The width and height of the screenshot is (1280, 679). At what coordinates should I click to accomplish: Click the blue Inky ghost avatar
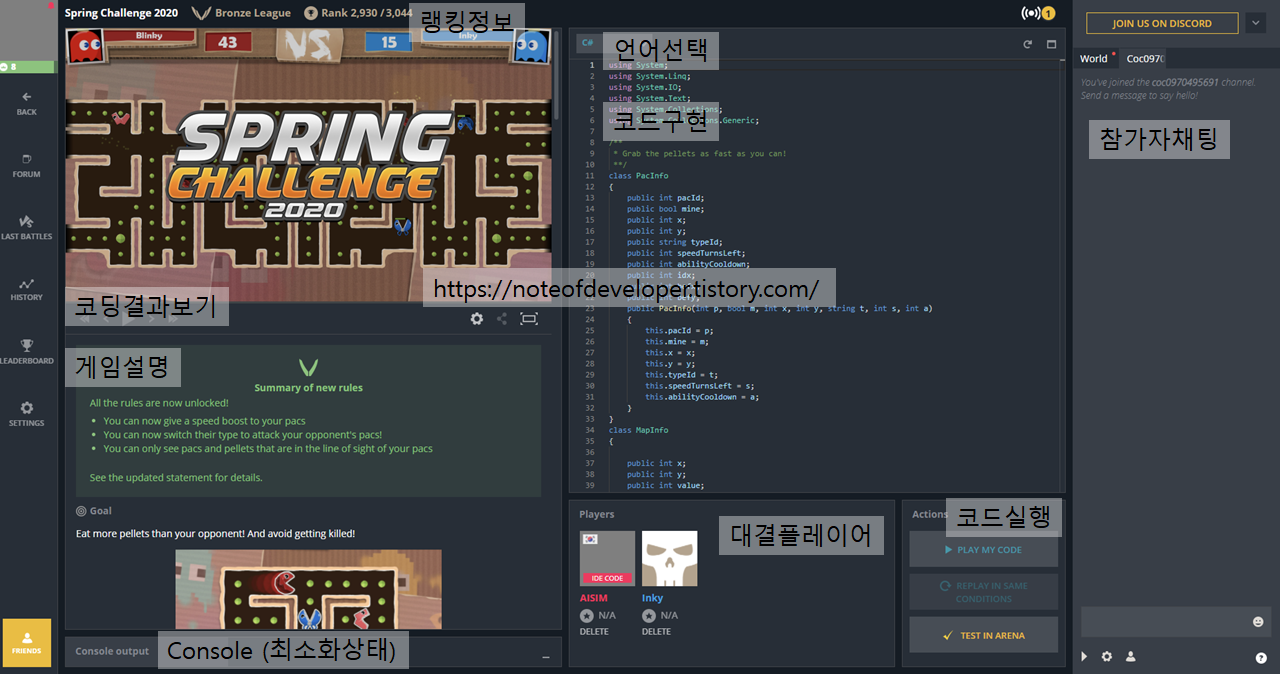point(531,44)
